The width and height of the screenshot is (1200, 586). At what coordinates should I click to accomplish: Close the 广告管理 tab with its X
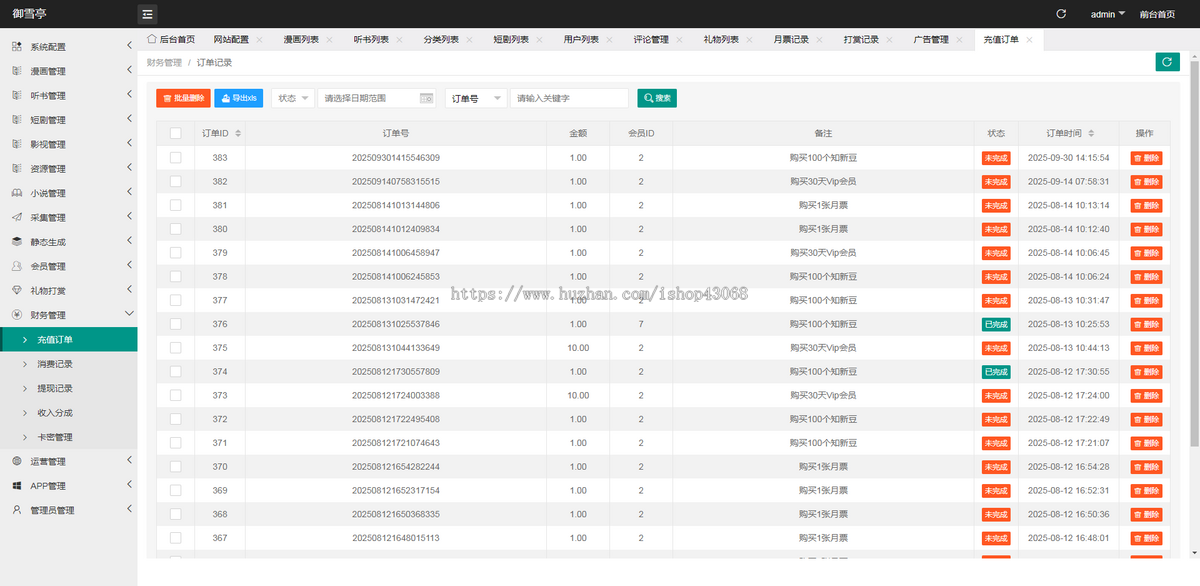pos(959,40)
